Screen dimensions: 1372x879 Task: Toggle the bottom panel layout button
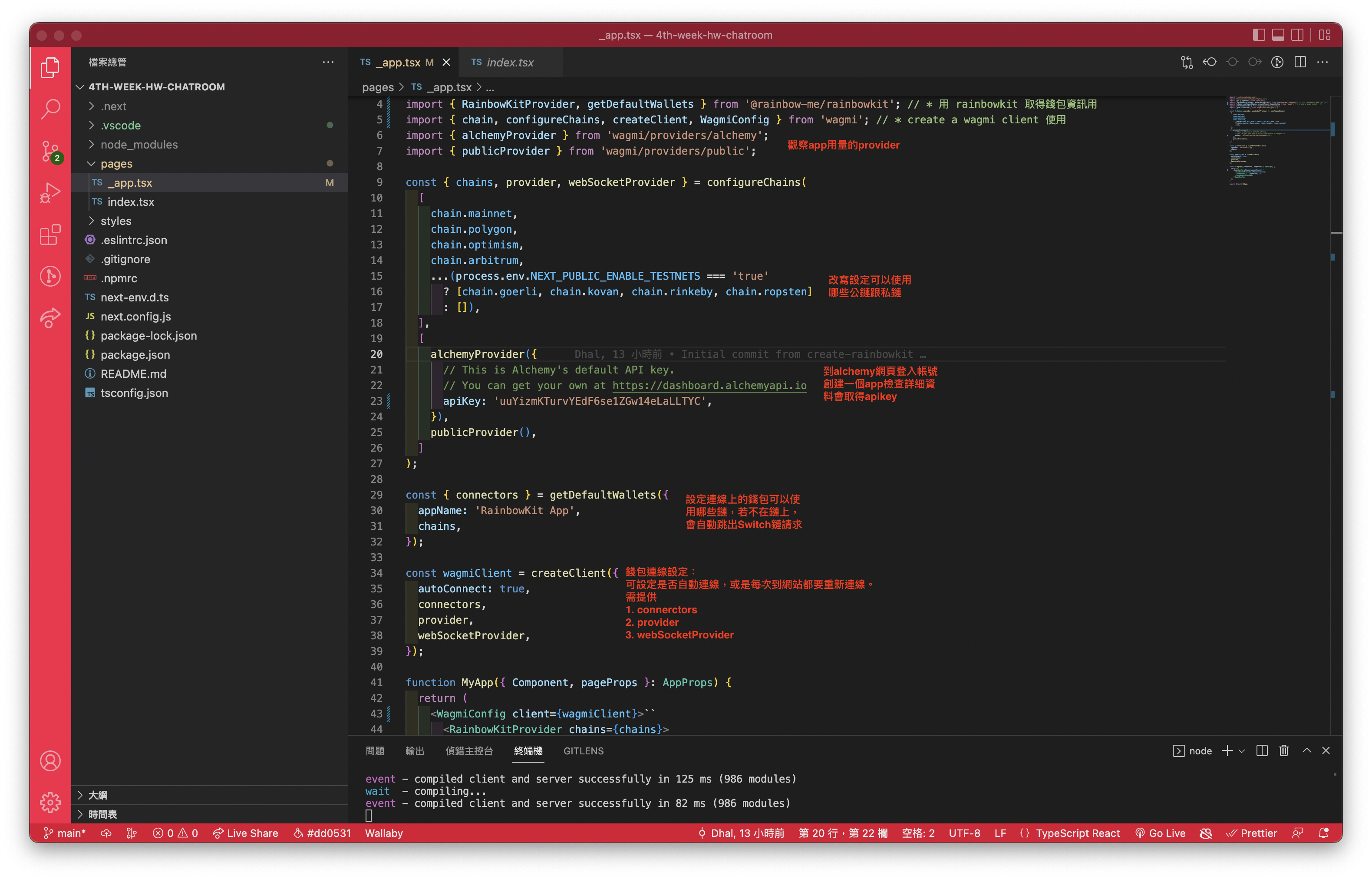point(1278,35)
